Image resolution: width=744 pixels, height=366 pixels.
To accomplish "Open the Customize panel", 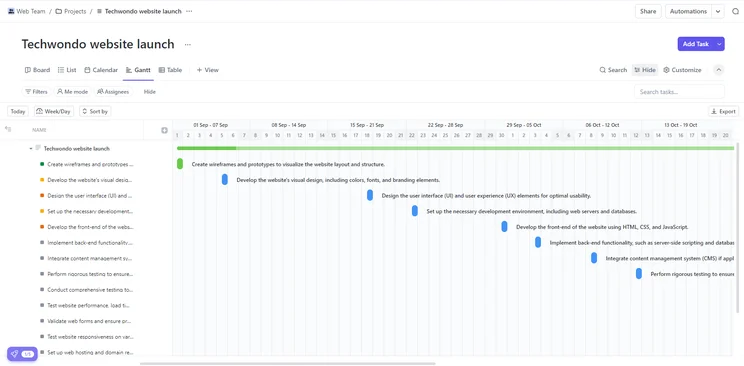I will tap(682, 70).
